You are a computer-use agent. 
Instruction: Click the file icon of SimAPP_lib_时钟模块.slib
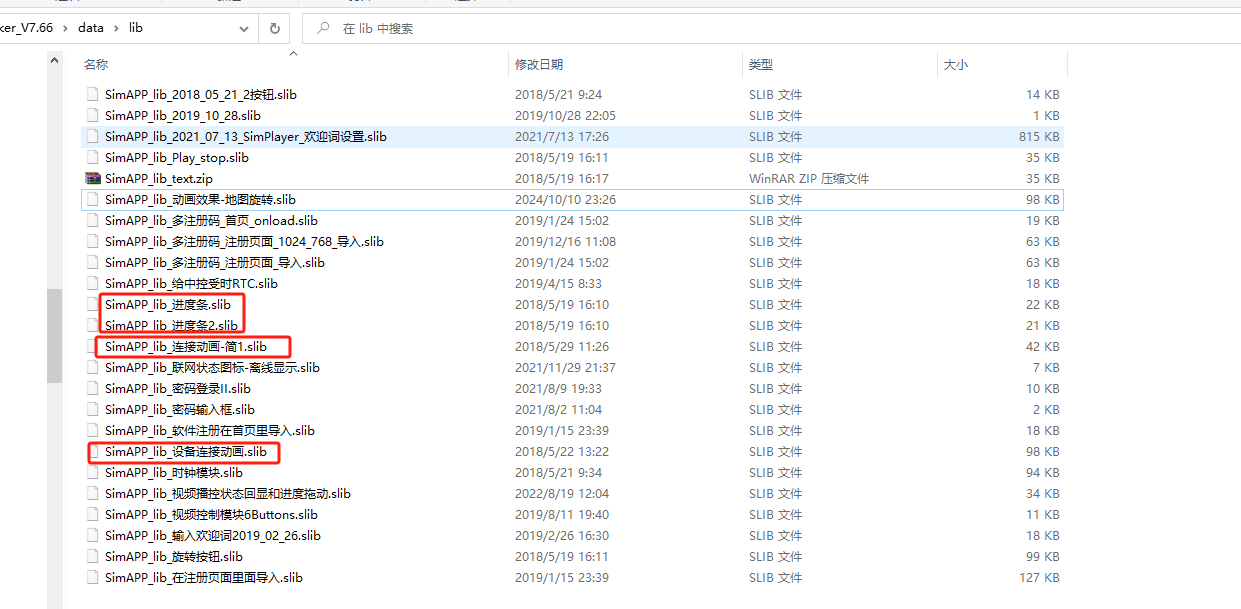(x=93, y=473)
